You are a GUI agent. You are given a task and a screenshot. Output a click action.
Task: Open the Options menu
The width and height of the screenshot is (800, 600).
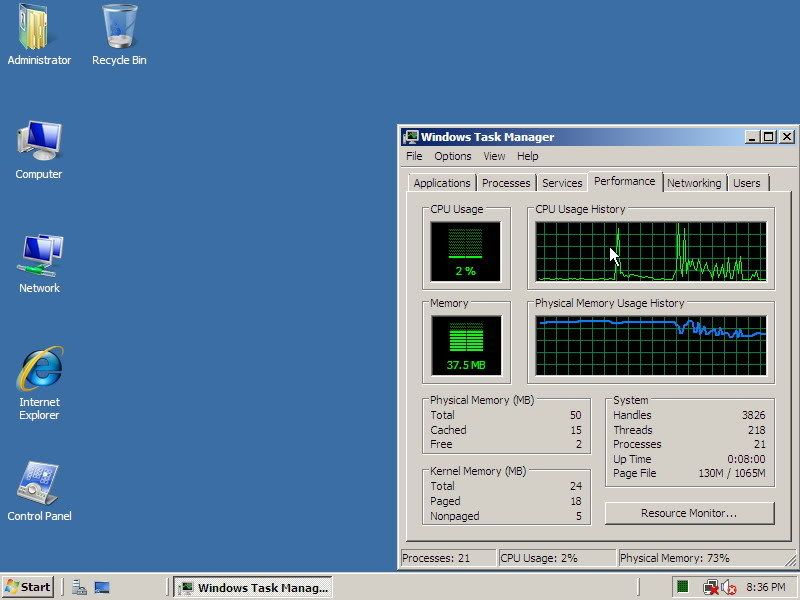click(453, 156)
